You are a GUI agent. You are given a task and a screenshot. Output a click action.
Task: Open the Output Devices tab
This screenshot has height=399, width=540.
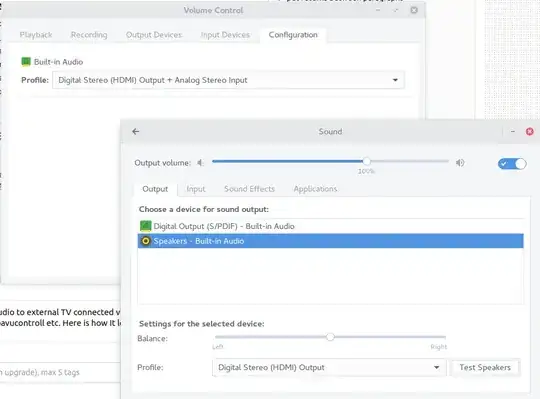(154, 35)
